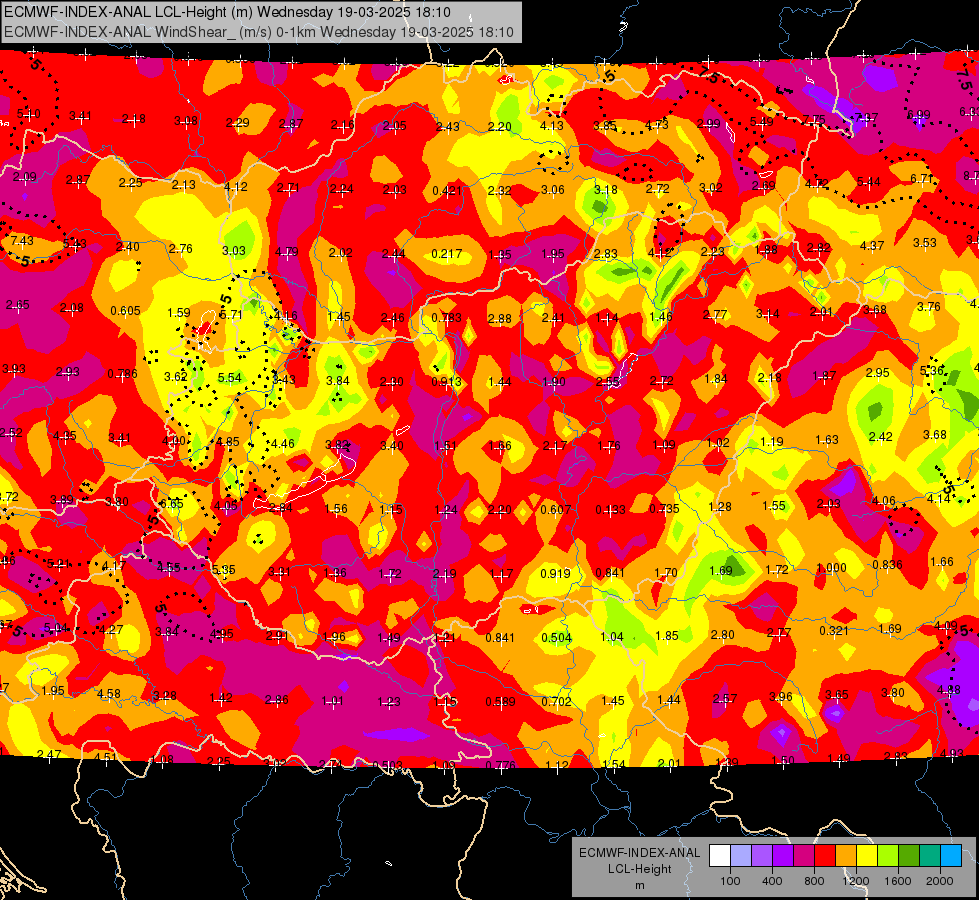The image size is (979, 900).
Task: Click legend tick value 2000
Action: [x=940, y=881]
